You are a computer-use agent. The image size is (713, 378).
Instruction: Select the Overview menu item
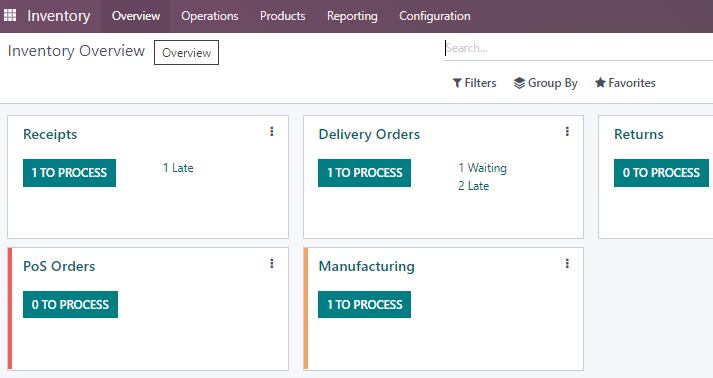[x=136, y=16]
